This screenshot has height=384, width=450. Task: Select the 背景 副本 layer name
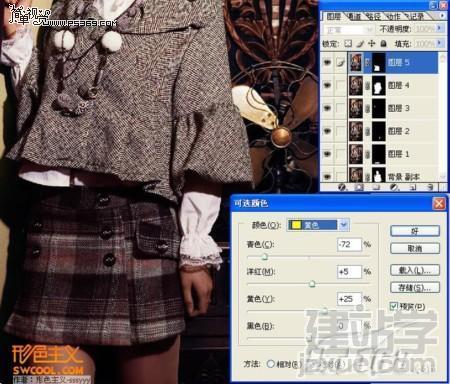click(404, 177)
